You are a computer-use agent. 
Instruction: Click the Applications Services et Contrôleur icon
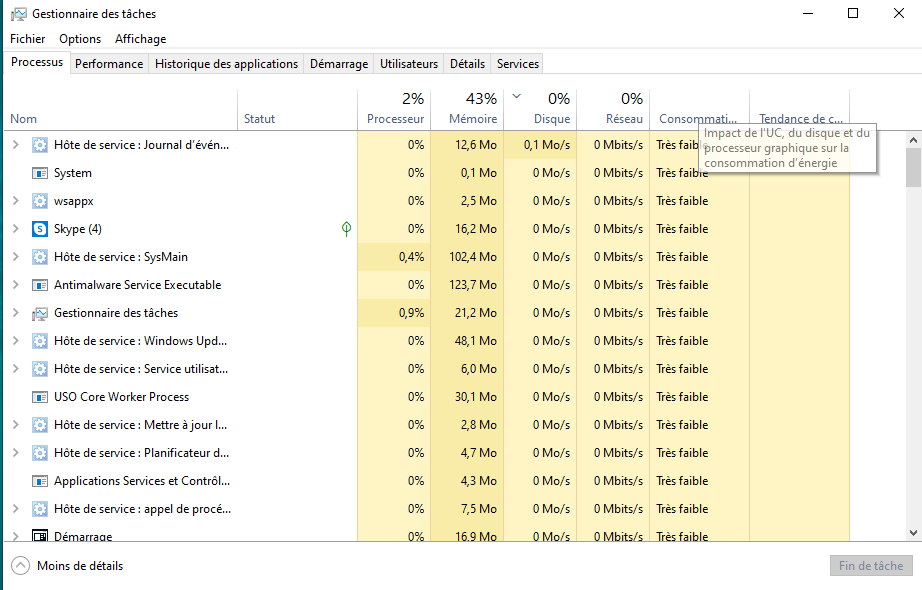click(40, 481)
